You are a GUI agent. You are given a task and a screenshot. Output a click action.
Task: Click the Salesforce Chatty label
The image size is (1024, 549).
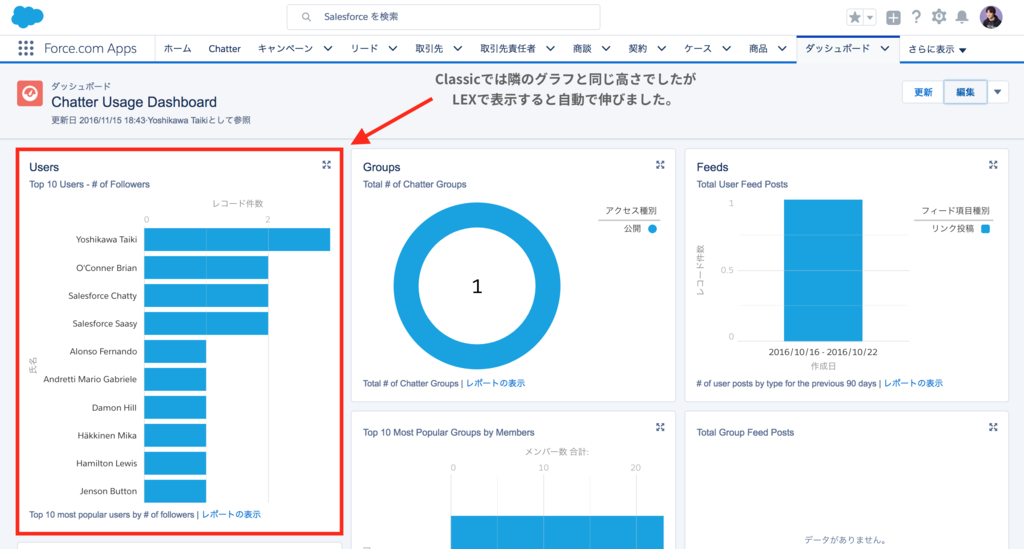coord(103,296)
